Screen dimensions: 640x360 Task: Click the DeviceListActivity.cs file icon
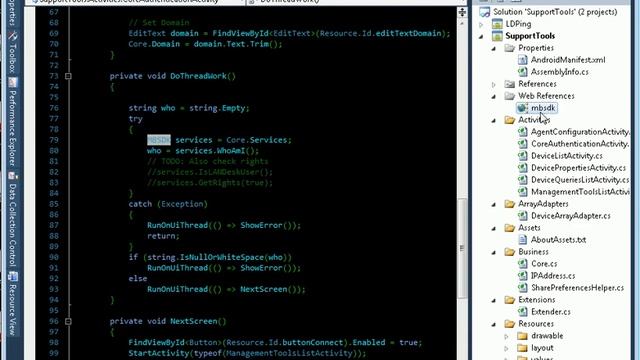(x=522, y=156)
